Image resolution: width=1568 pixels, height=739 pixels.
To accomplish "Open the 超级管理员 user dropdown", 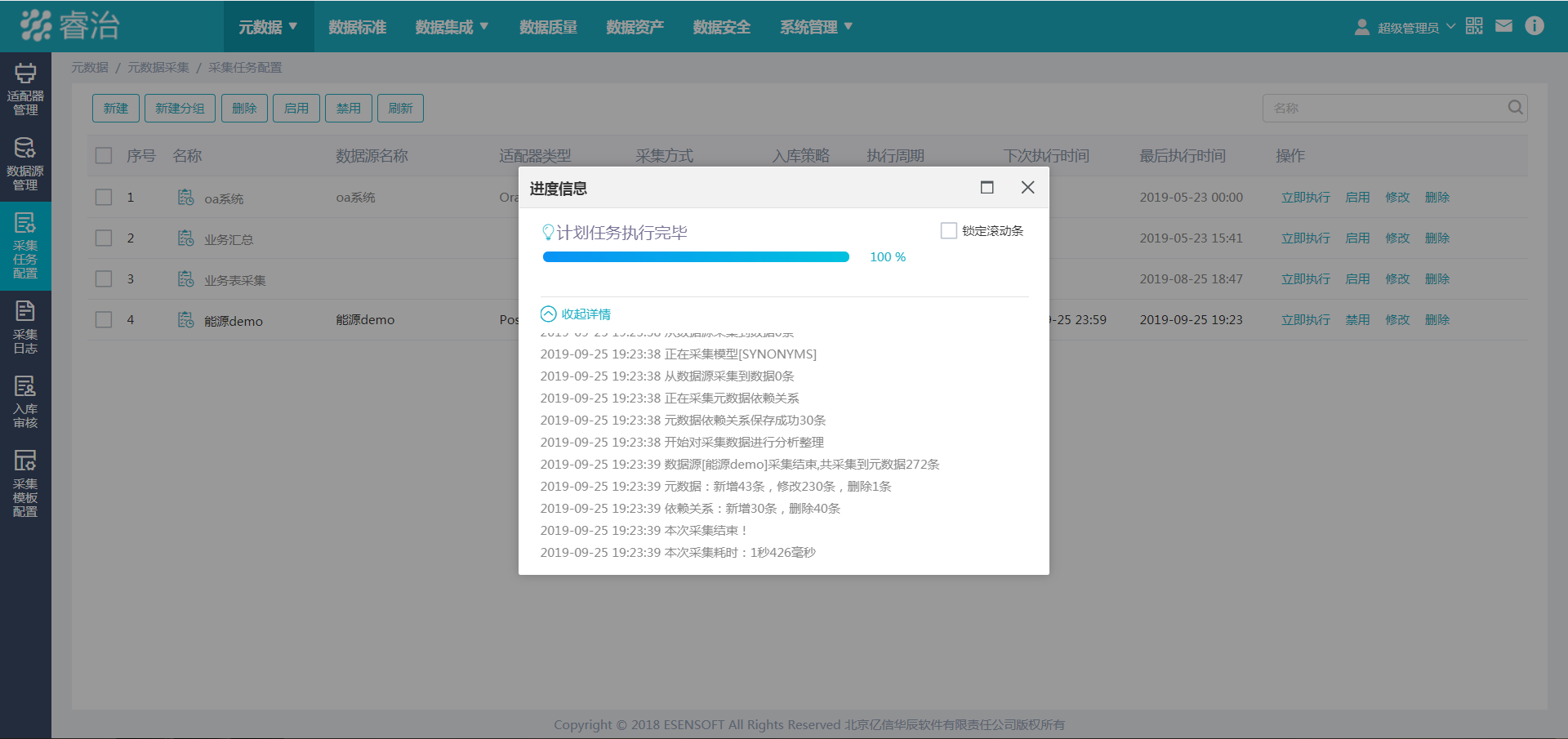I will coord(1416,28).
